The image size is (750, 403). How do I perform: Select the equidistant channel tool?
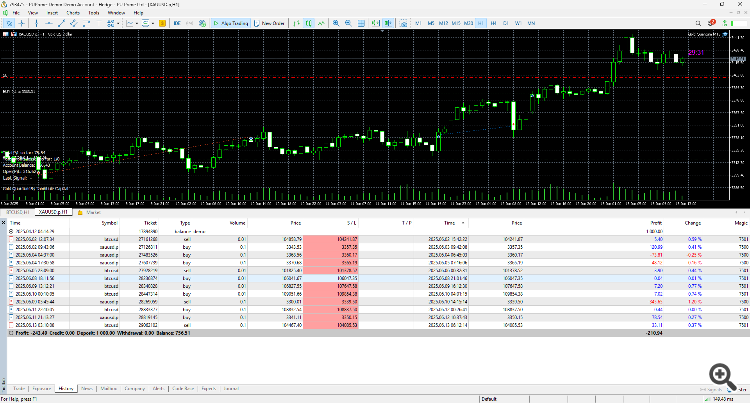pos(74,23)
